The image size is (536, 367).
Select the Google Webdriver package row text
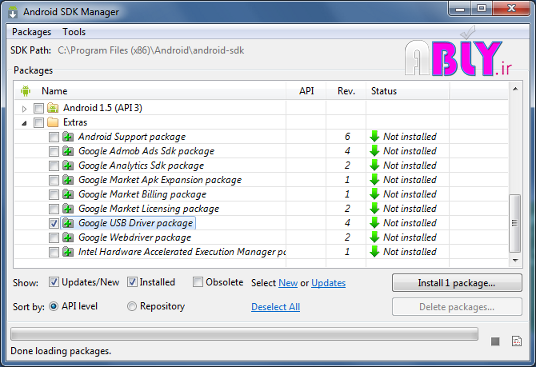tap(135, 237)
